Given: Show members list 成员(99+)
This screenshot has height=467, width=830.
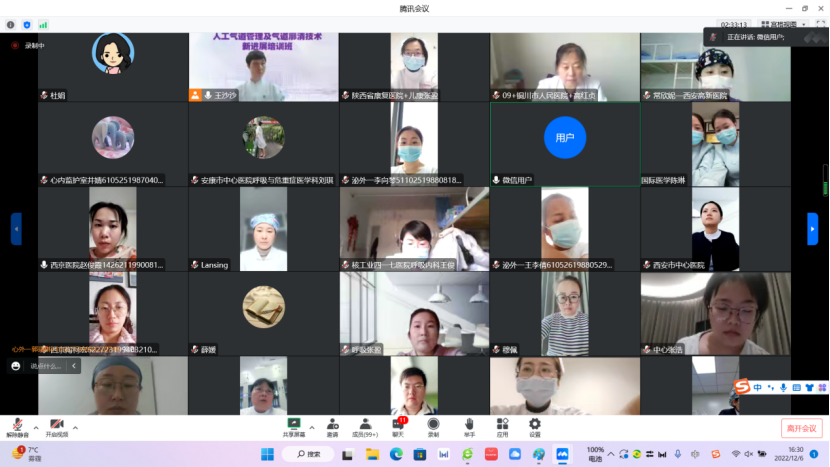Looking at the screenshot, I should coord(365,427).
